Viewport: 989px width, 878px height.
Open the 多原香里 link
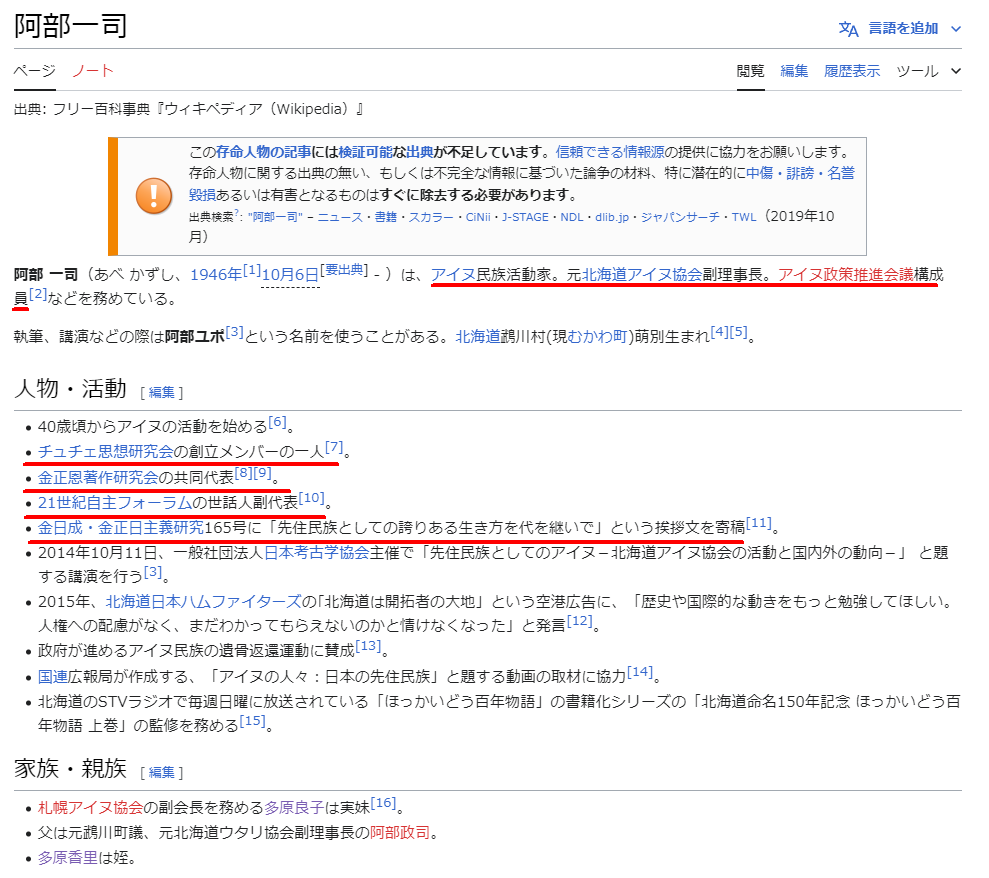[67, 858]
